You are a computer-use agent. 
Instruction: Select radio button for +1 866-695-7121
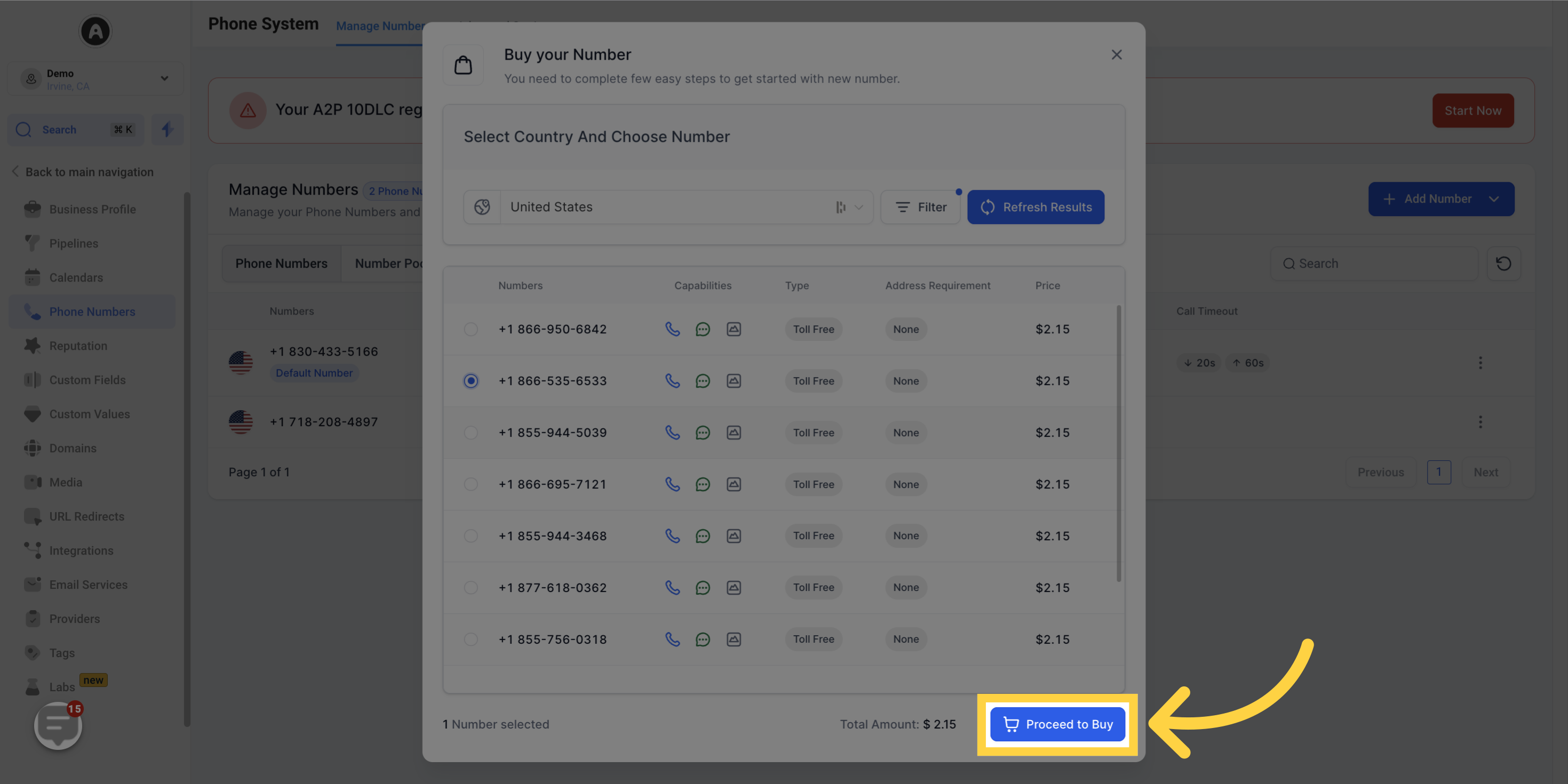471,484
